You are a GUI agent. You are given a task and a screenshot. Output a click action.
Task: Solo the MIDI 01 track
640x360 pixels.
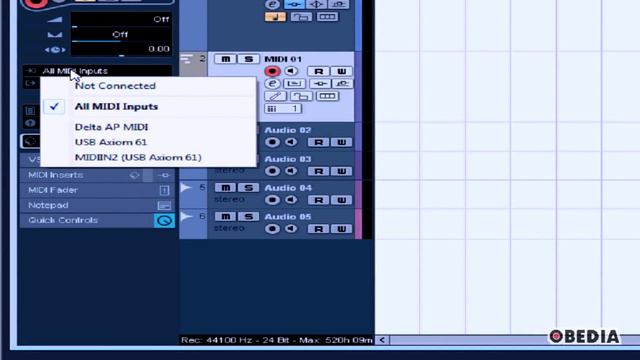(x=248, y=59)
